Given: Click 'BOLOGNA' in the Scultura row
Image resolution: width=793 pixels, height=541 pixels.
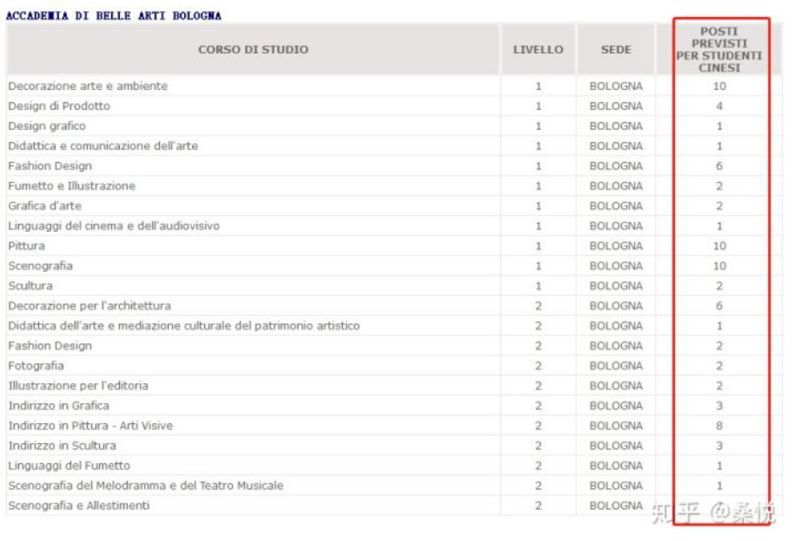Looking at the screenshot, I should [x=616, y=286].
